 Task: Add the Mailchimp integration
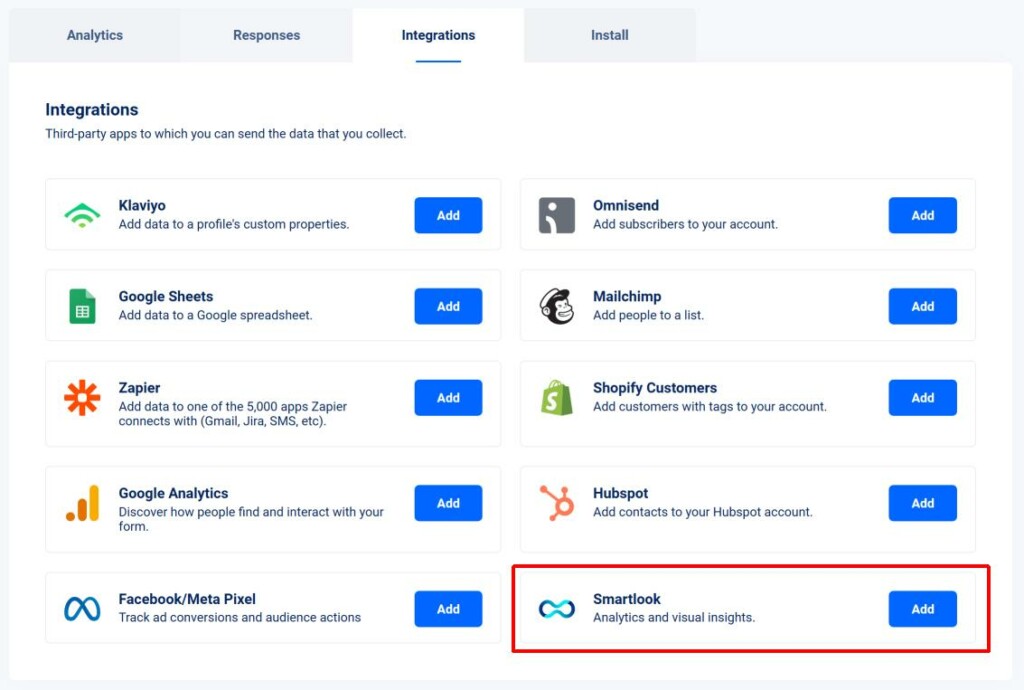[922, 306]
